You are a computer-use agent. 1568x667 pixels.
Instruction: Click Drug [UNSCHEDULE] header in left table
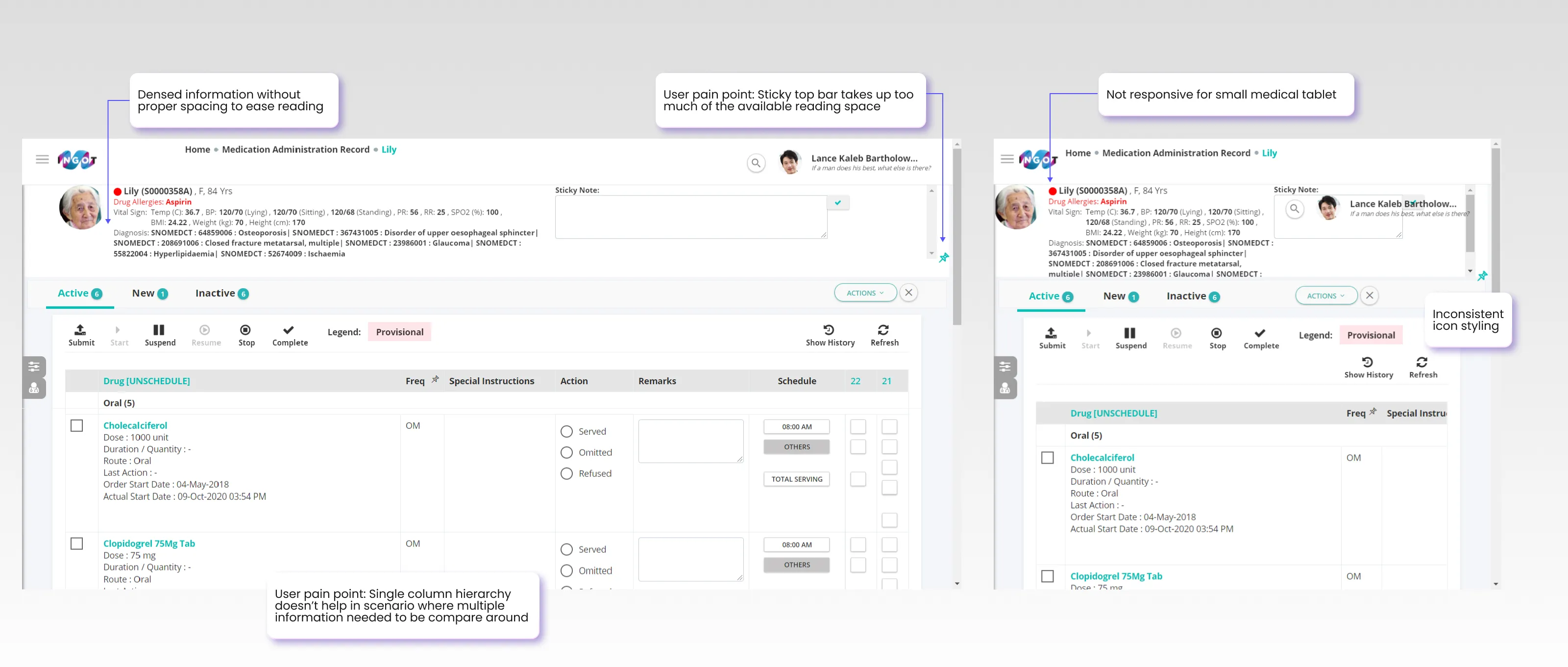tap(146, 381)
